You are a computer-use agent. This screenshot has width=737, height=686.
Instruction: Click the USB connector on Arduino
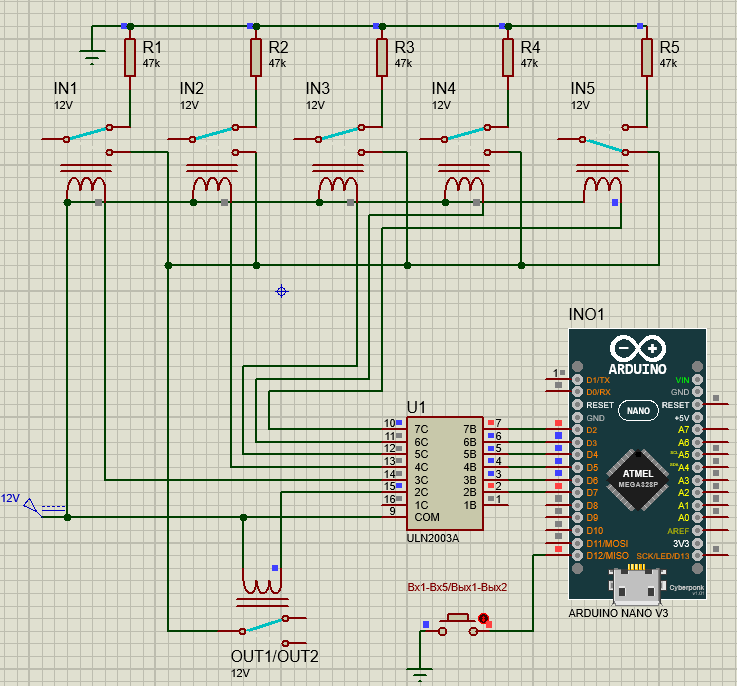click(x=638, y=585)
